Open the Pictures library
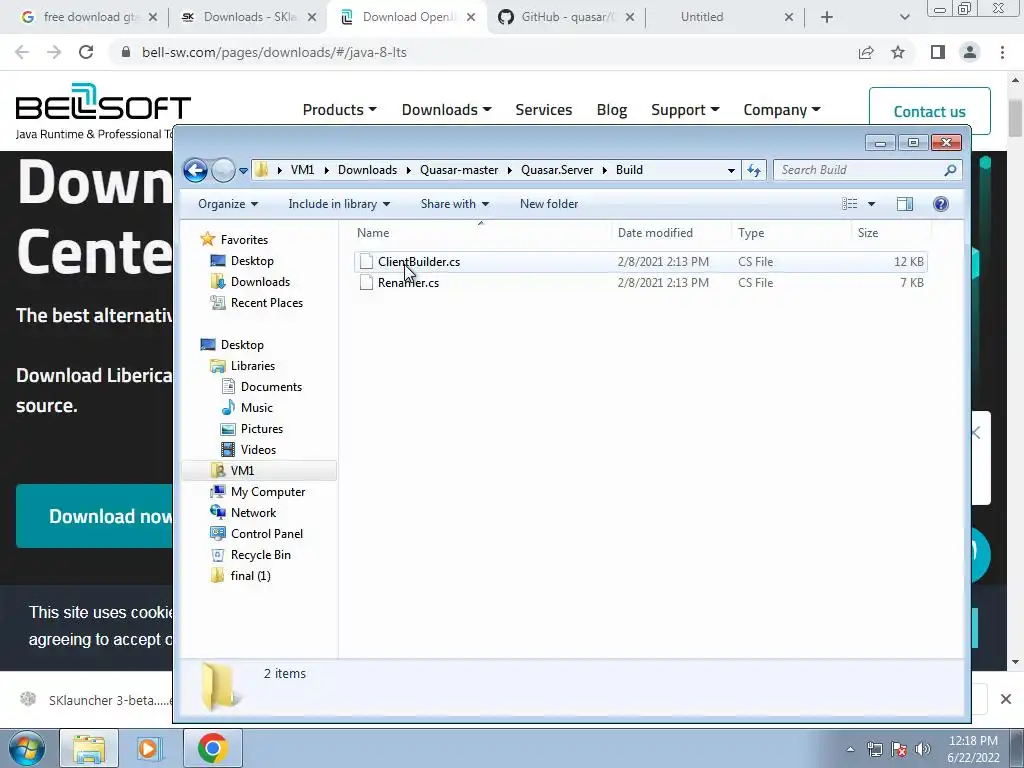The height and width of the screenshot is (768, 1024). (262, 428)
